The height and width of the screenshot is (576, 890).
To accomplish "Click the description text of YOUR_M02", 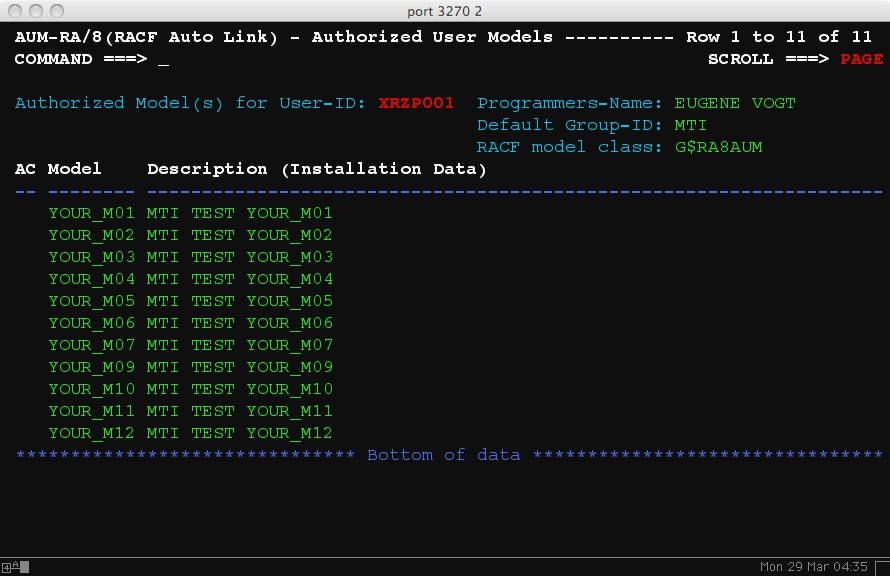I will click(x=240, y=235).
